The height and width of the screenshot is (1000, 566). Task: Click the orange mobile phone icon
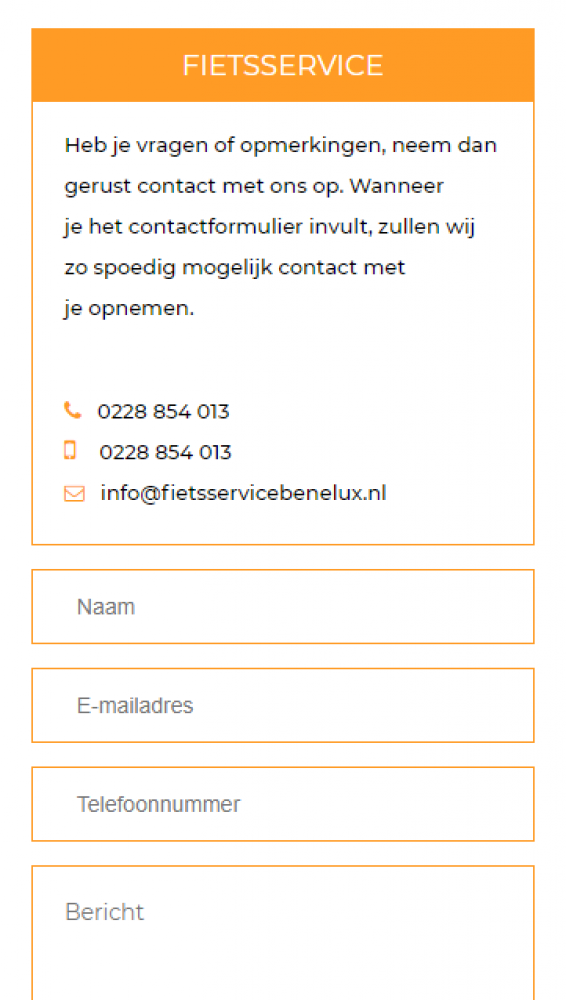(x=70, y=450)
